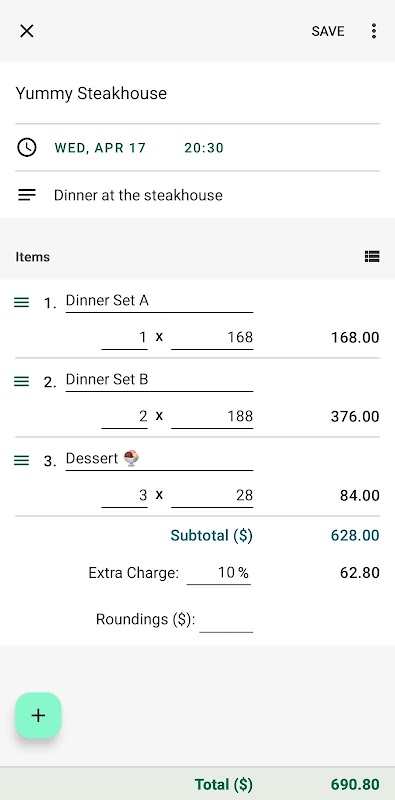
Task: Select the Dinner Set A name field
Action: click(159, 301)
